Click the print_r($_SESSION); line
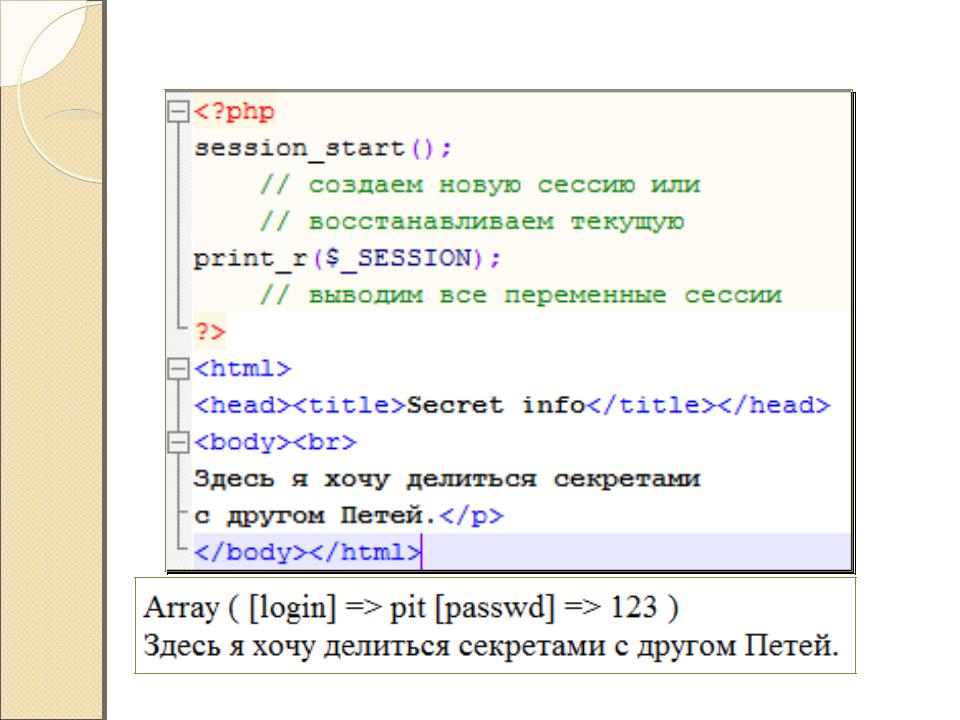The image size is (960, 720). [347, 259]
